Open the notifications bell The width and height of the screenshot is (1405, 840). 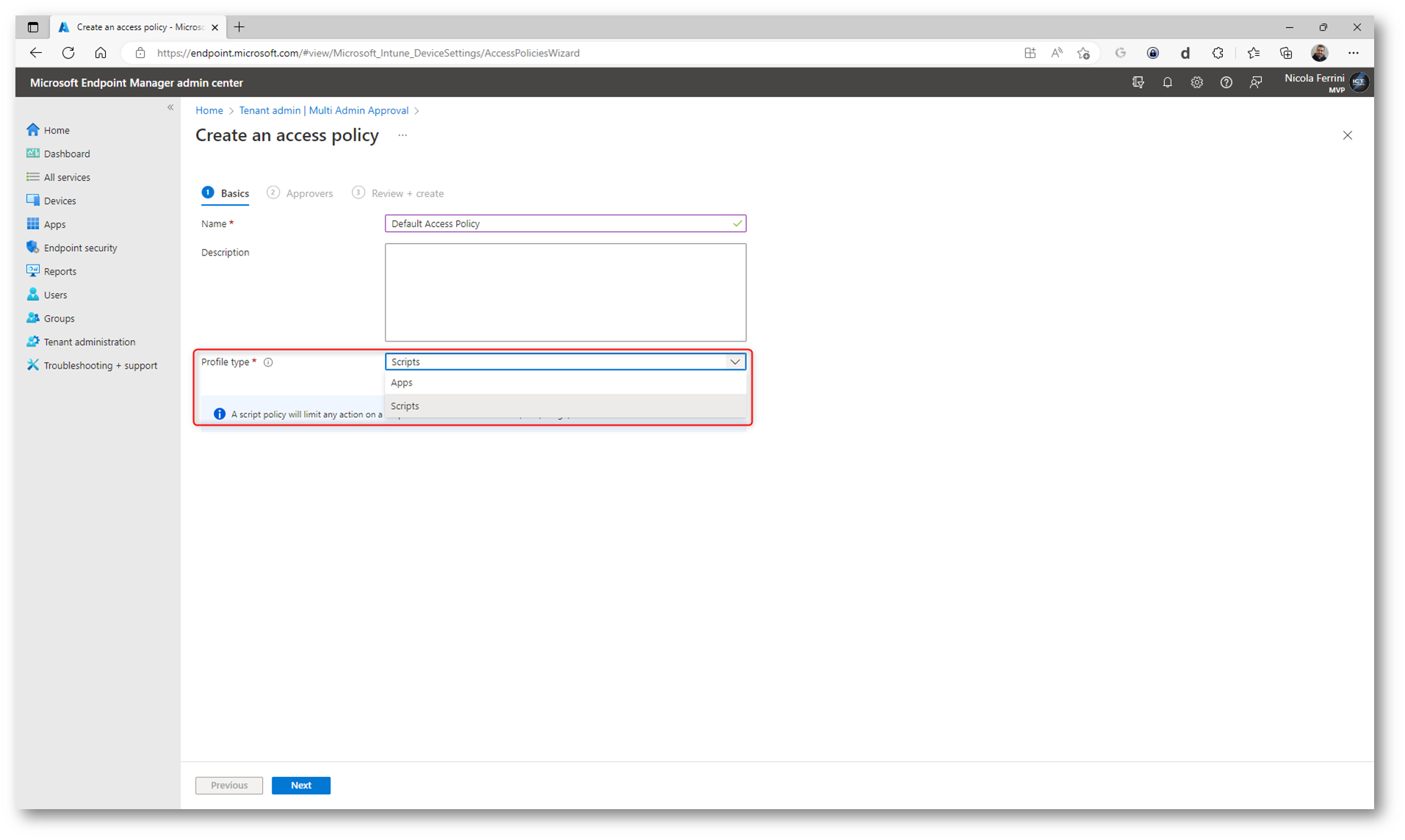(1168, 82)
